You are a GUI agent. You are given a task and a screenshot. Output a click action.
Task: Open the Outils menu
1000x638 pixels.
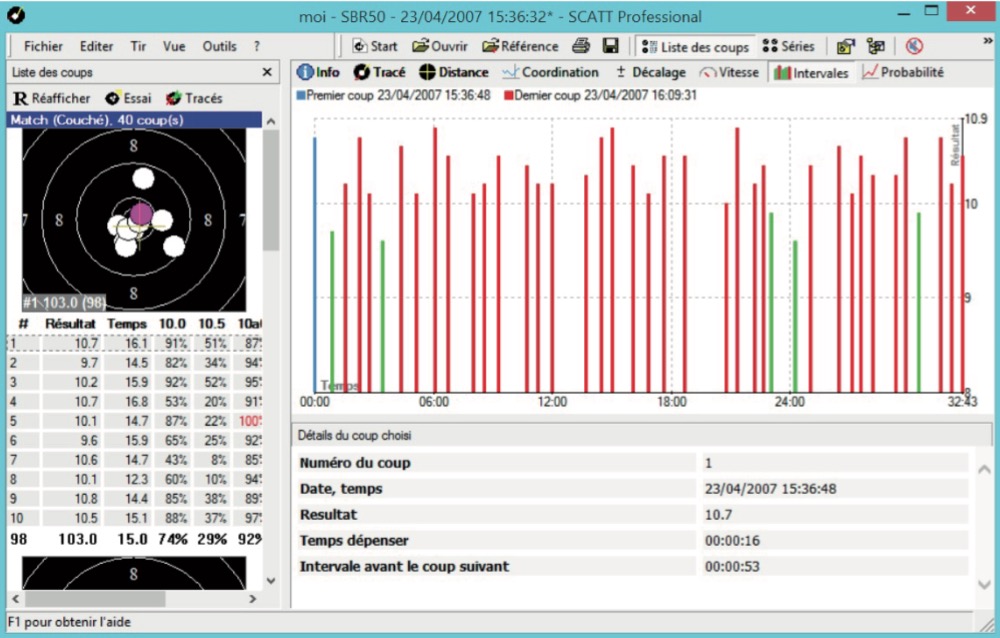tap(219, 46)
